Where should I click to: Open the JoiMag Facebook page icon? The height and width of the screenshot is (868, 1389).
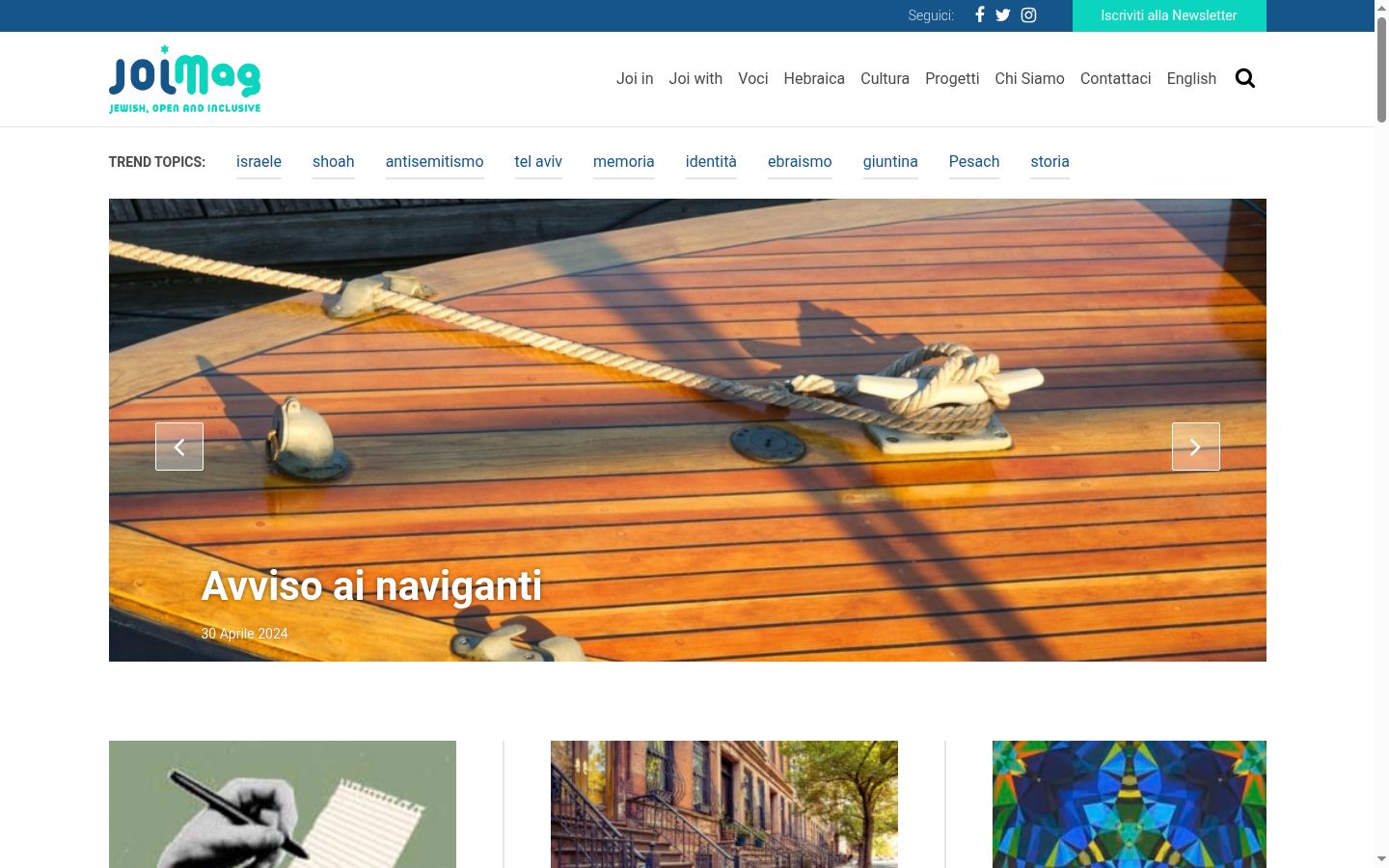coord(979,15)
